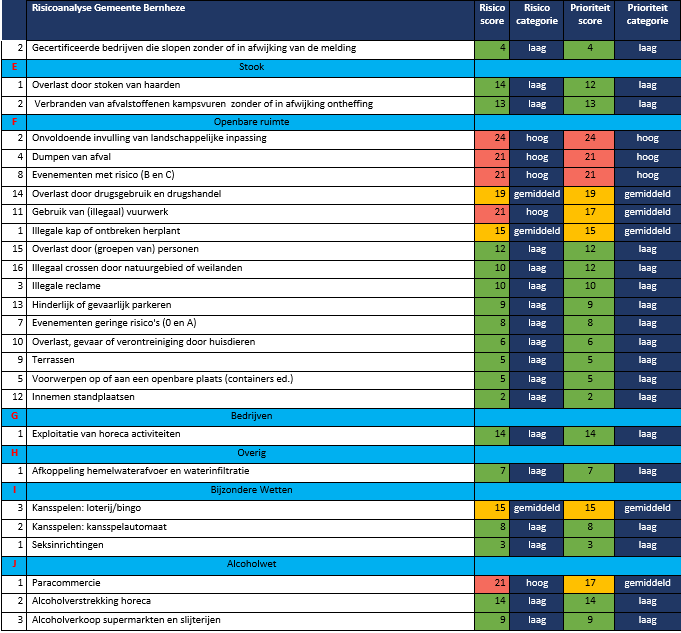
Task: Click red risico score 24 for landschappelijke inpassing
Action: coord(489,138)
